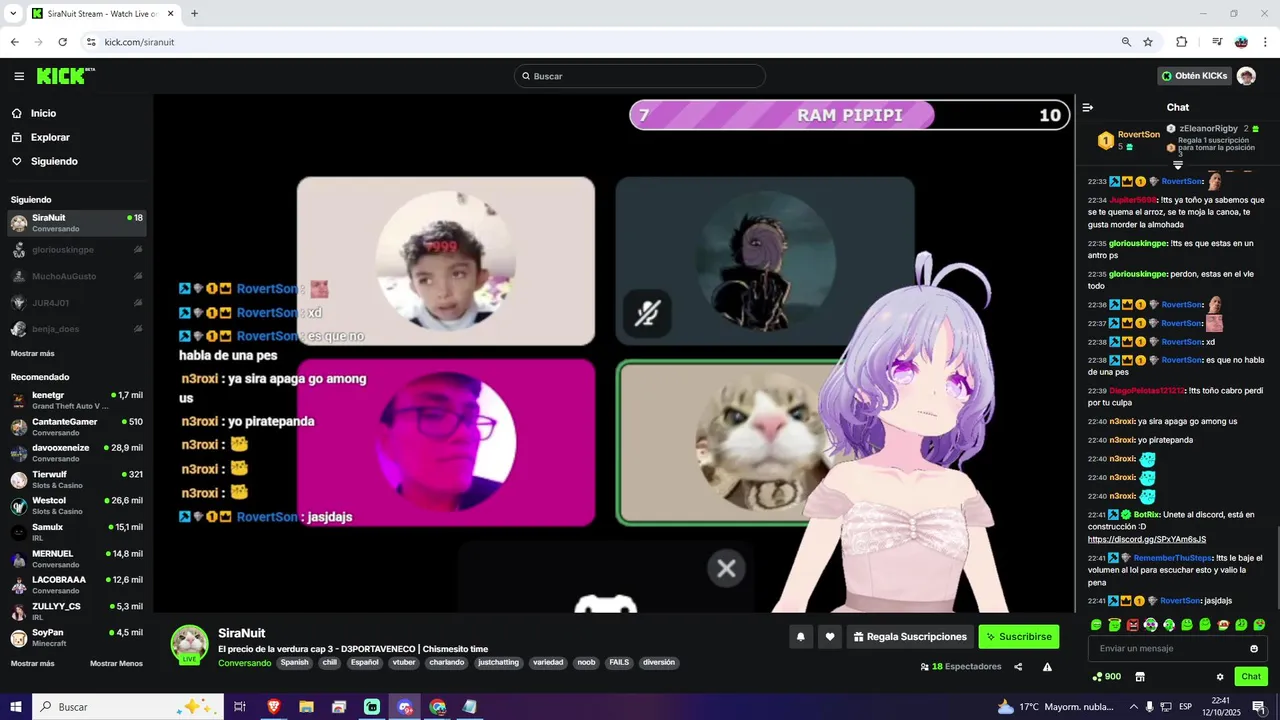The width and height of the screenshot is (1280, 720).
Task: Send message with Chat button
Action: point(1251,677)
